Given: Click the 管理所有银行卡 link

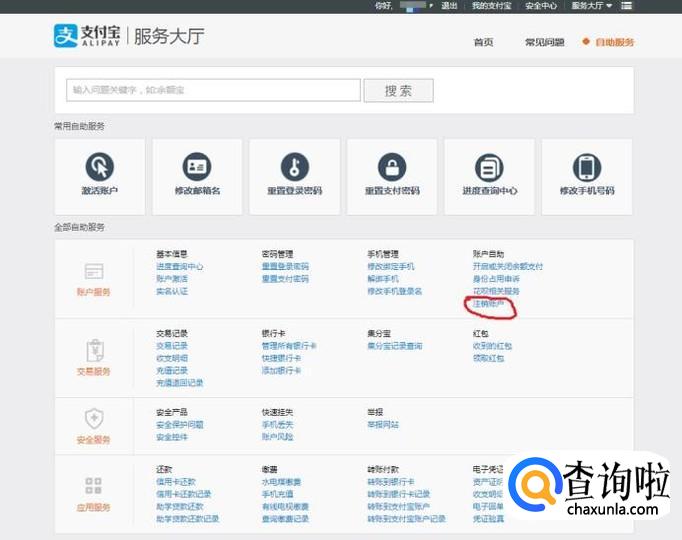Looking at the screenshot, I should point(289,346).
